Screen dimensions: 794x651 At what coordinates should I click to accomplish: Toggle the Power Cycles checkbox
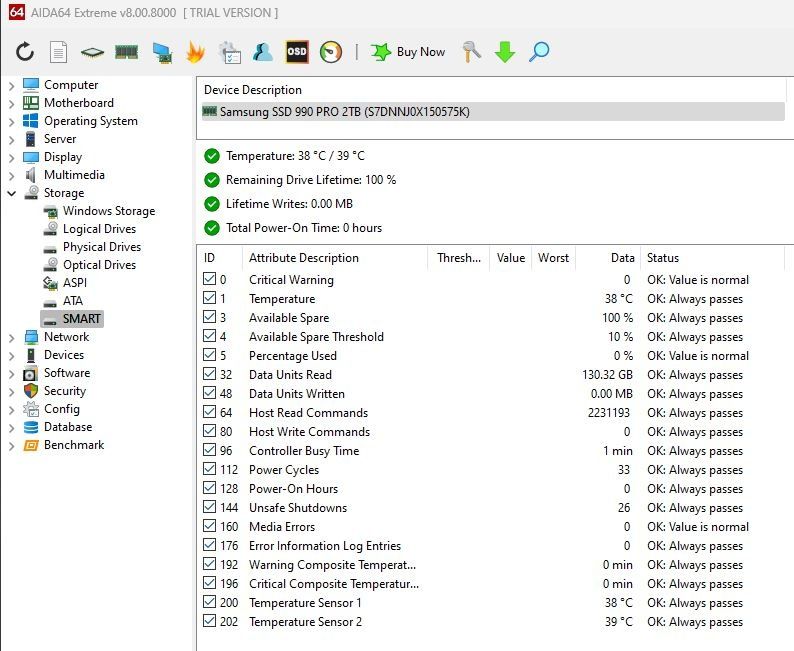[x=209, y=469]
